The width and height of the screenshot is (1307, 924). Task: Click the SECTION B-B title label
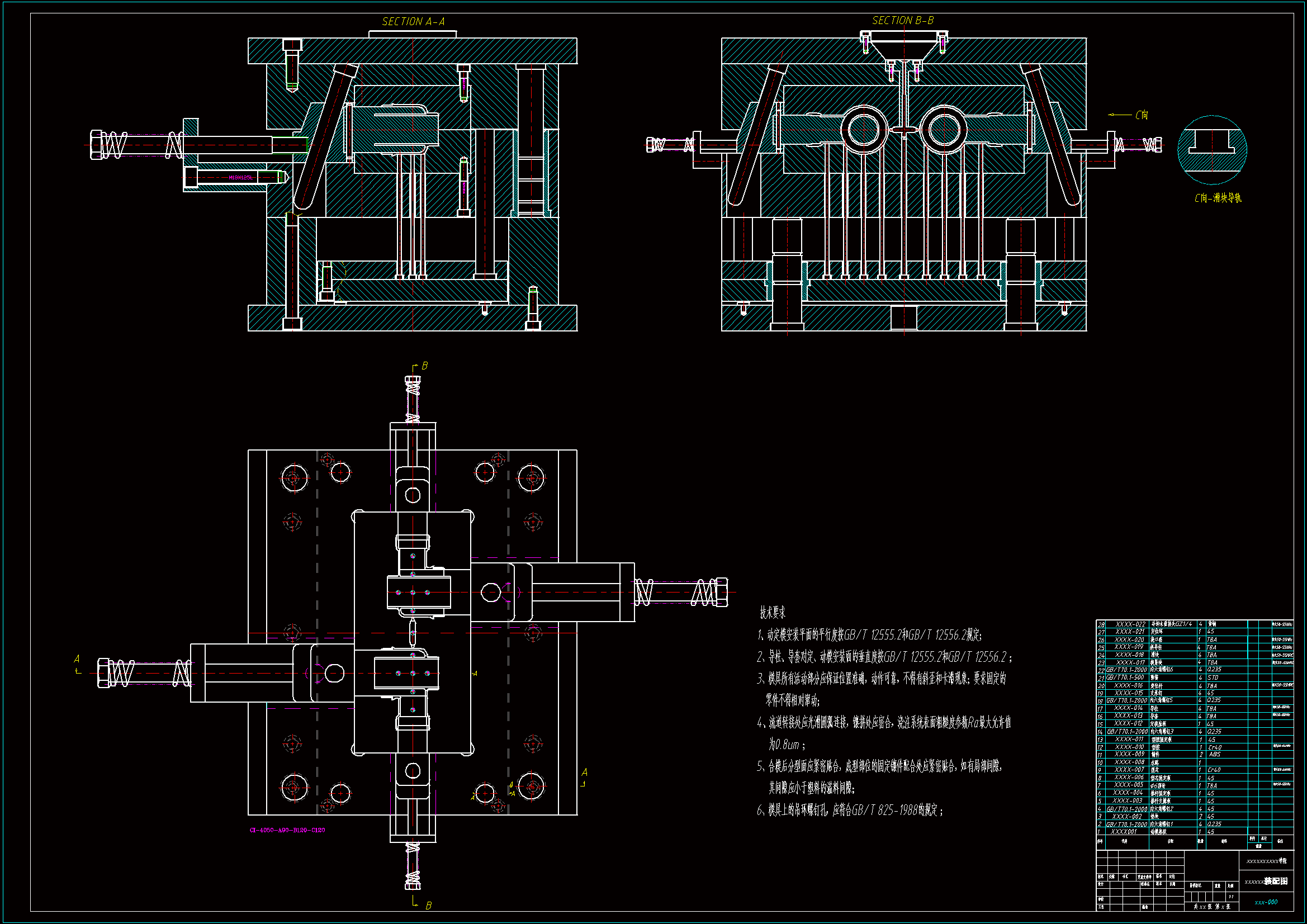point(903,21)
